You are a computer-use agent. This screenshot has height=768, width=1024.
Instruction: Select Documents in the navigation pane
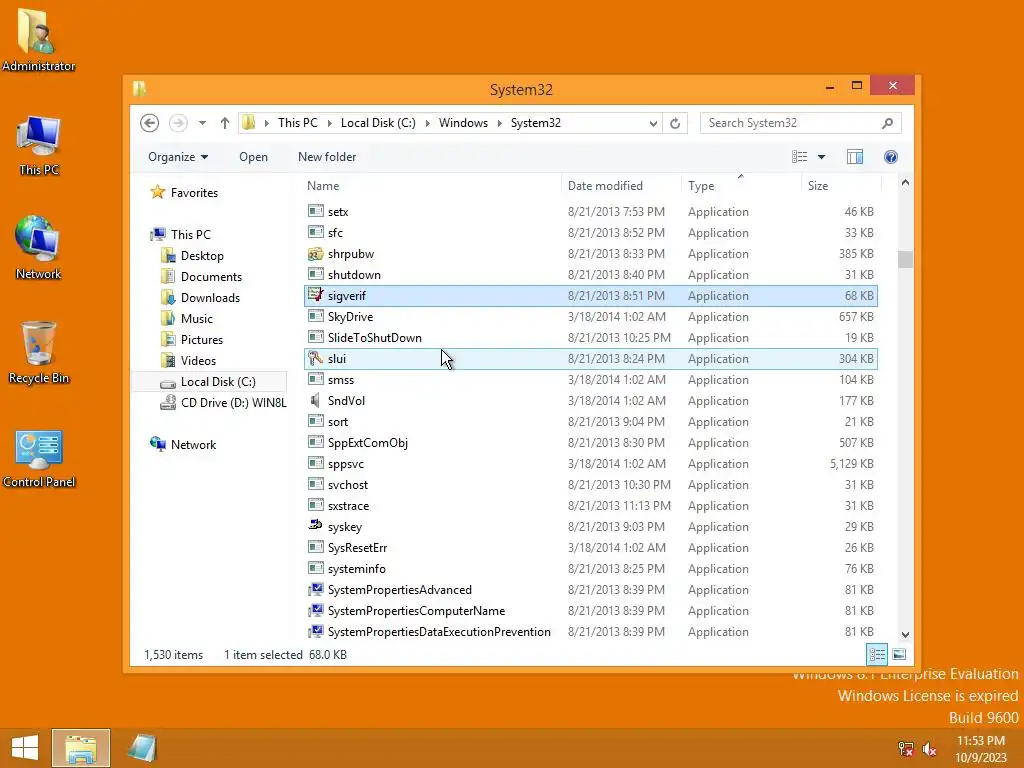click(x=211, y=277)
